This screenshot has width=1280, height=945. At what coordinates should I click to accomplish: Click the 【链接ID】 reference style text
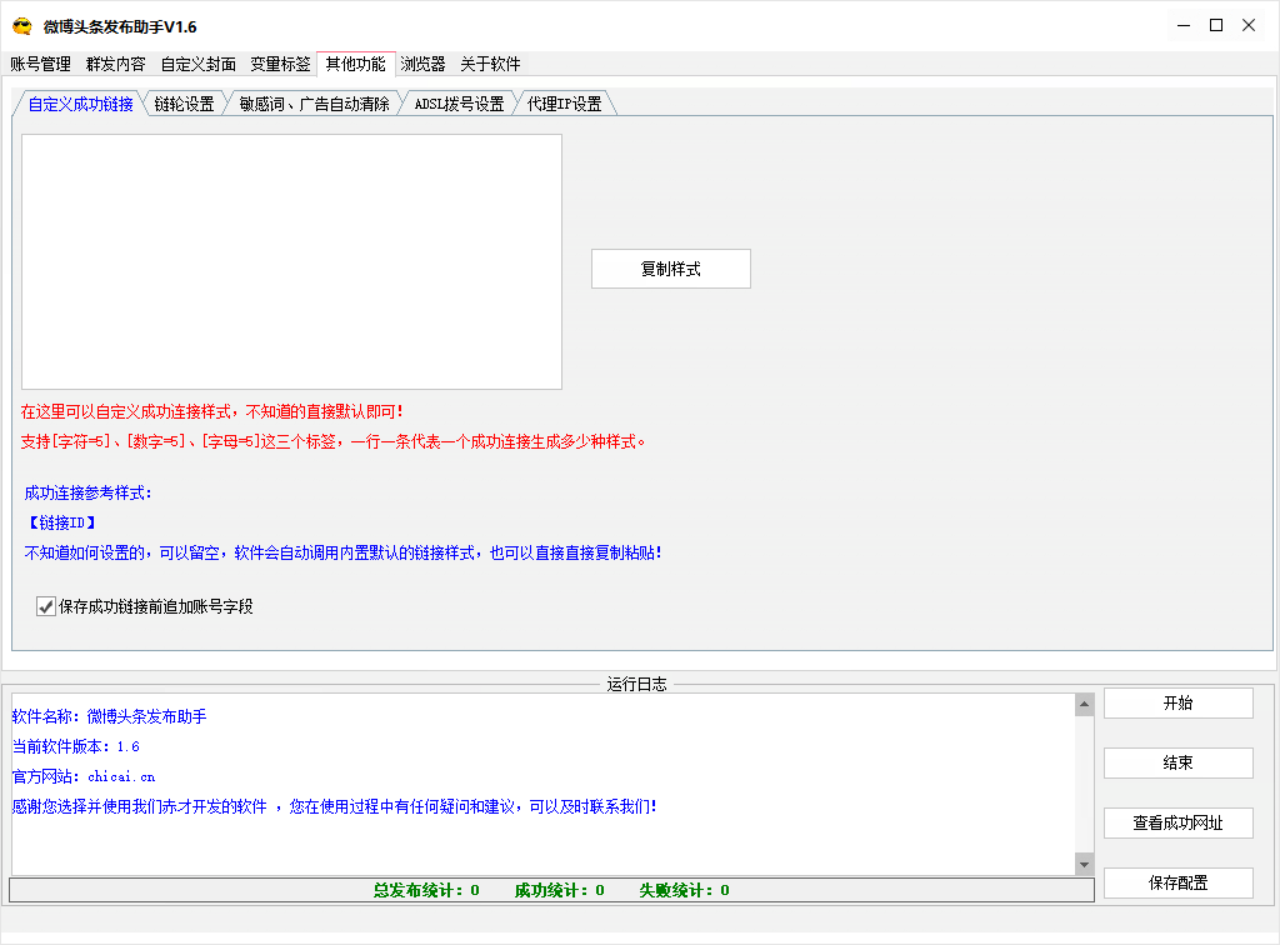pos(60,522)
